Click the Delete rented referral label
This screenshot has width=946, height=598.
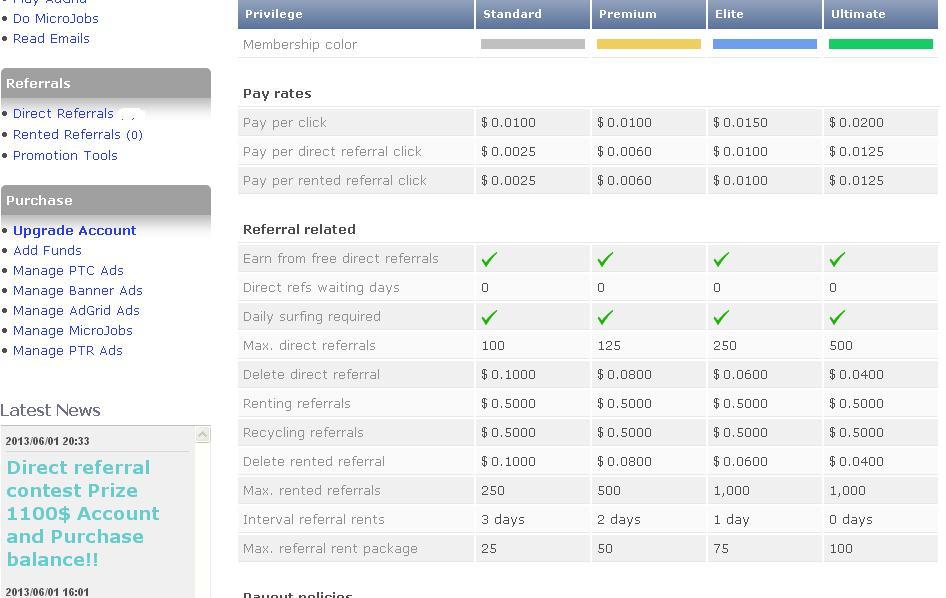click(x=314, y=461)
